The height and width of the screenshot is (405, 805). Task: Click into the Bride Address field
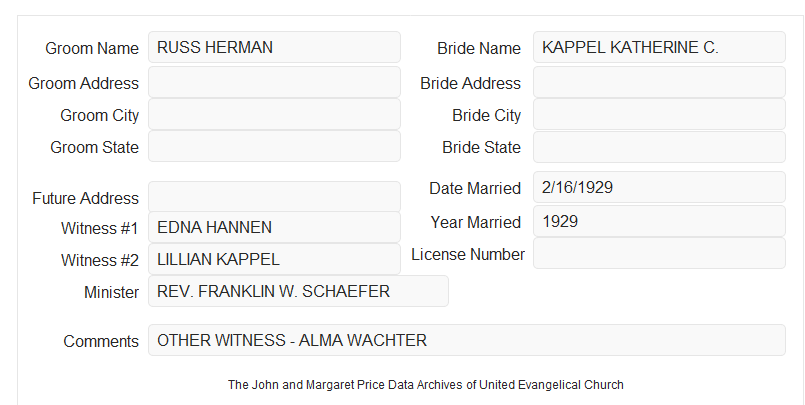659,82
